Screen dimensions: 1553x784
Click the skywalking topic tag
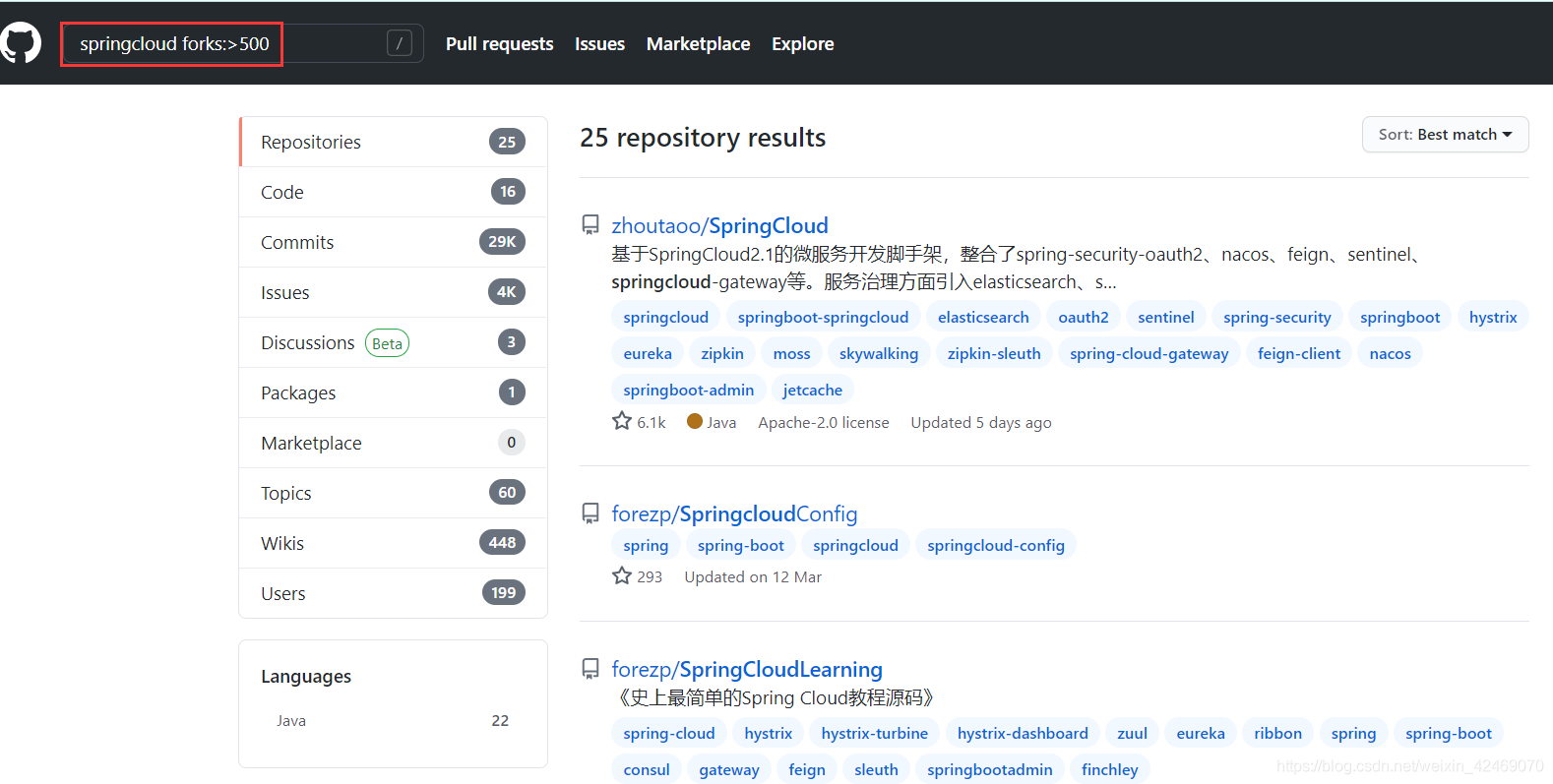[x=879, y=353]
